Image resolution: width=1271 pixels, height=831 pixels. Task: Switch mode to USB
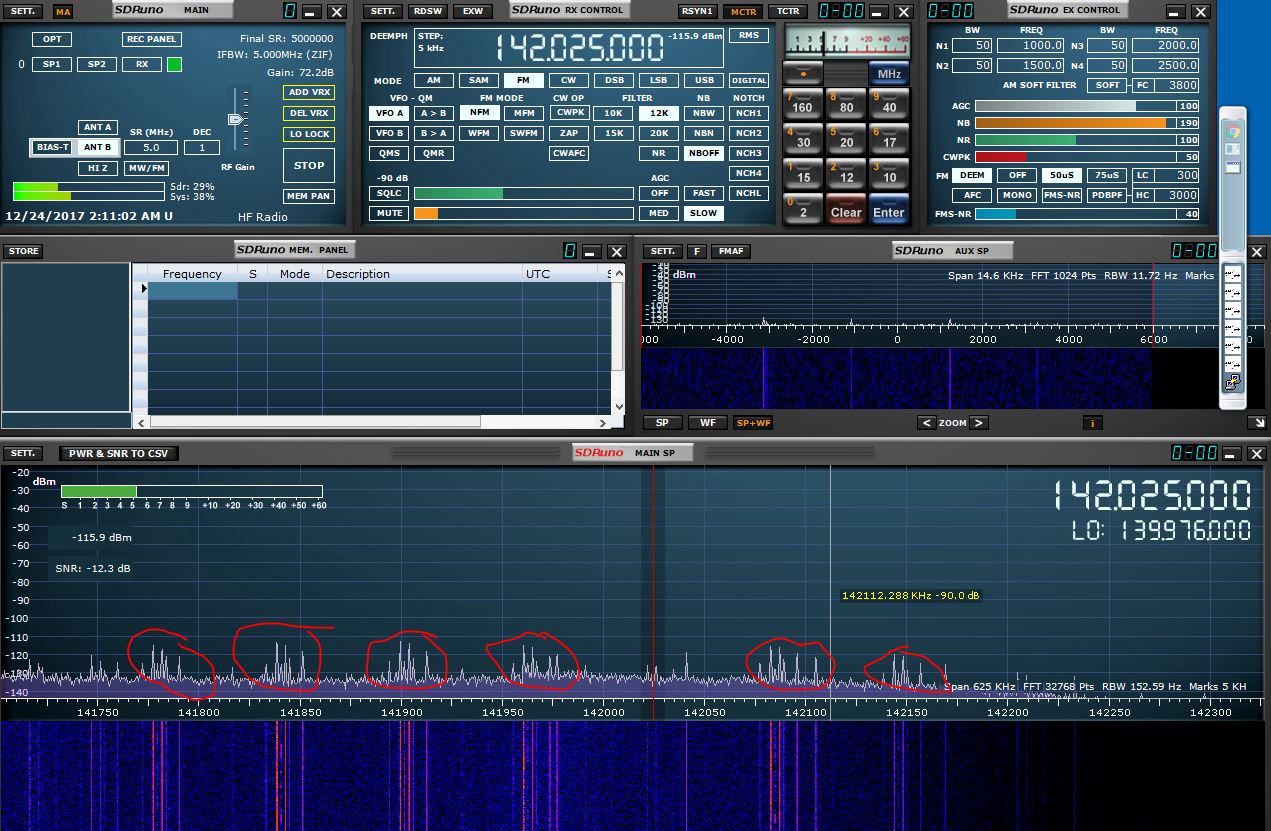tap(704, 80)
